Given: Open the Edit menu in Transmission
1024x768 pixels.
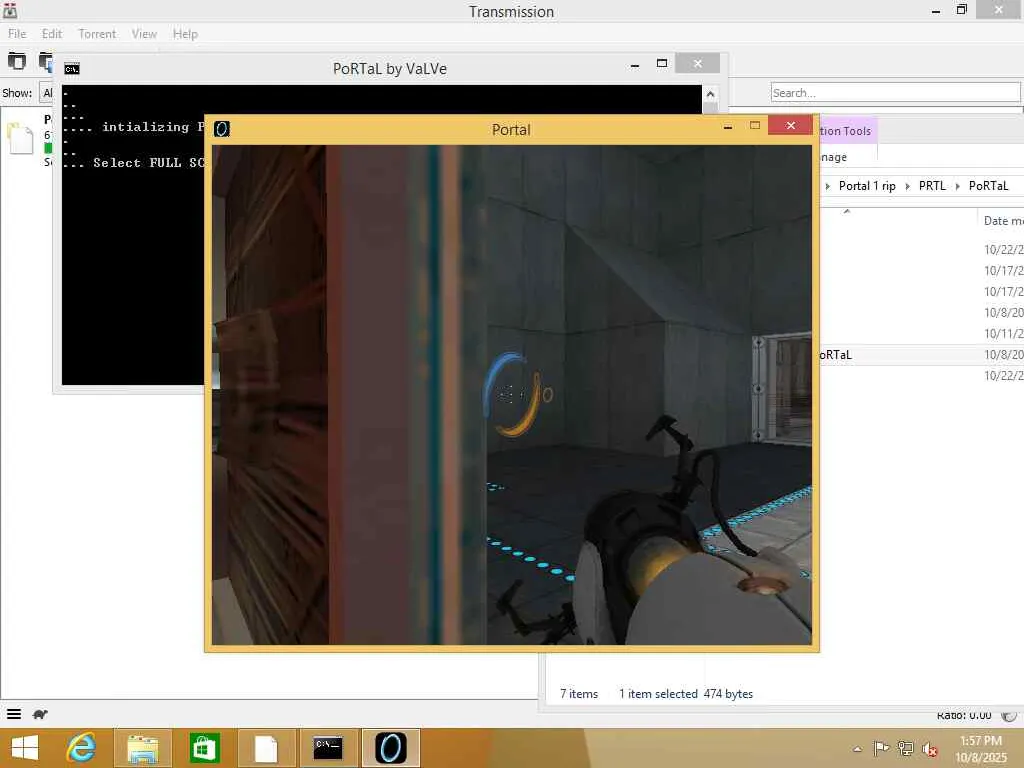Looking at the screenshot, I should pos(52,34).
